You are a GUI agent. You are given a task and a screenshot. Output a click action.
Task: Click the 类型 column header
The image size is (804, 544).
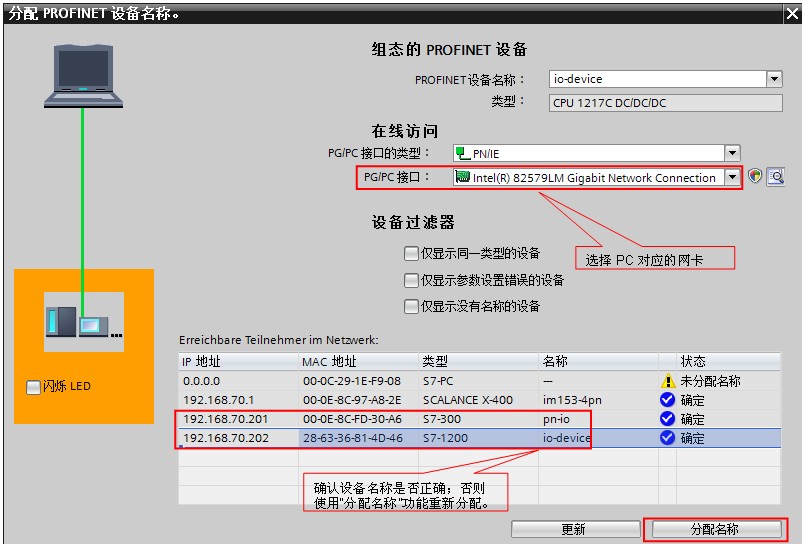pos(478,361)
